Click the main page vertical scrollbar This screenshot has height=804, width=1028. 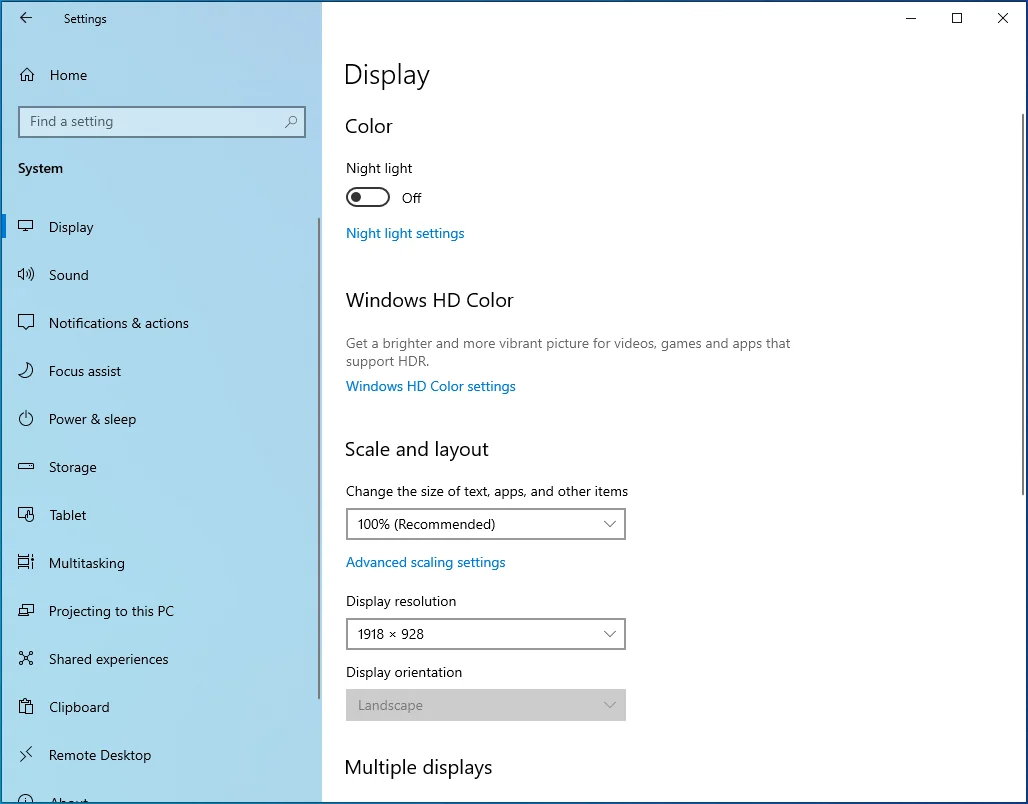(1023, 304)
